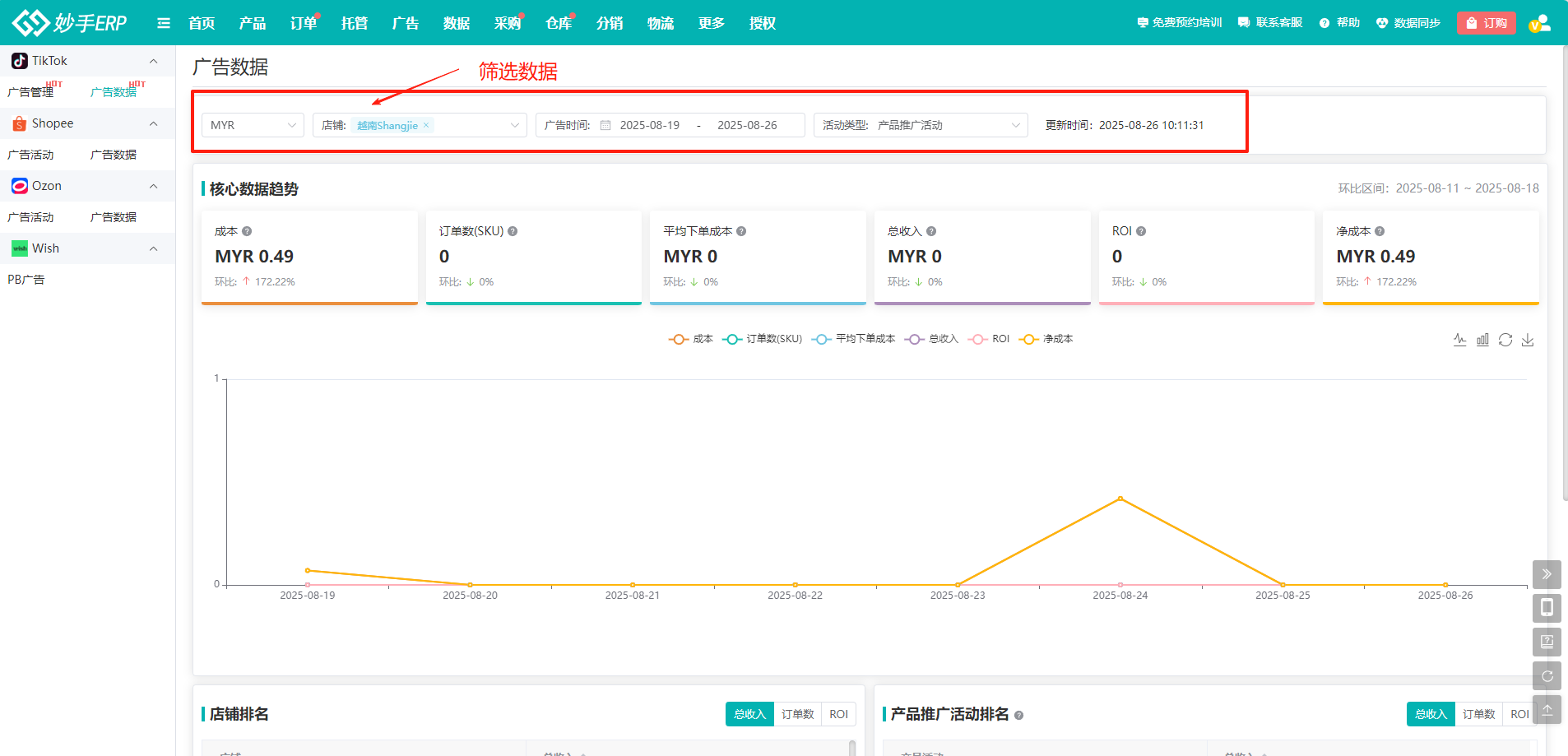Click the page vertical scrollbar

click(1565, 273)
